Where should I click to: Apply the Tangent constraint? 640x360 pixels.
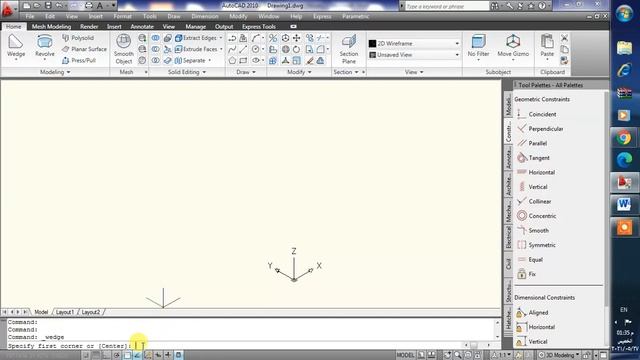533,158
